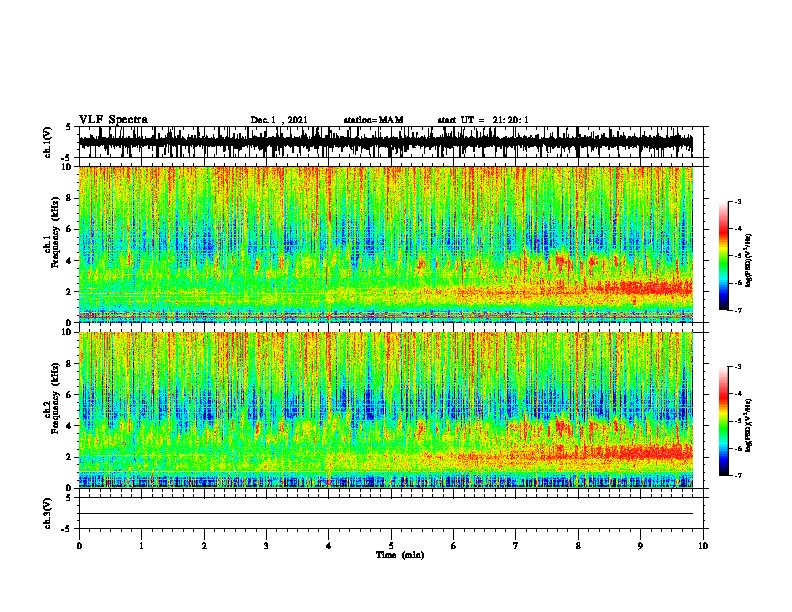Click the ch.1 color bar PSD unit label
This screenshot has height=612, width=792.
click(748, 261)
